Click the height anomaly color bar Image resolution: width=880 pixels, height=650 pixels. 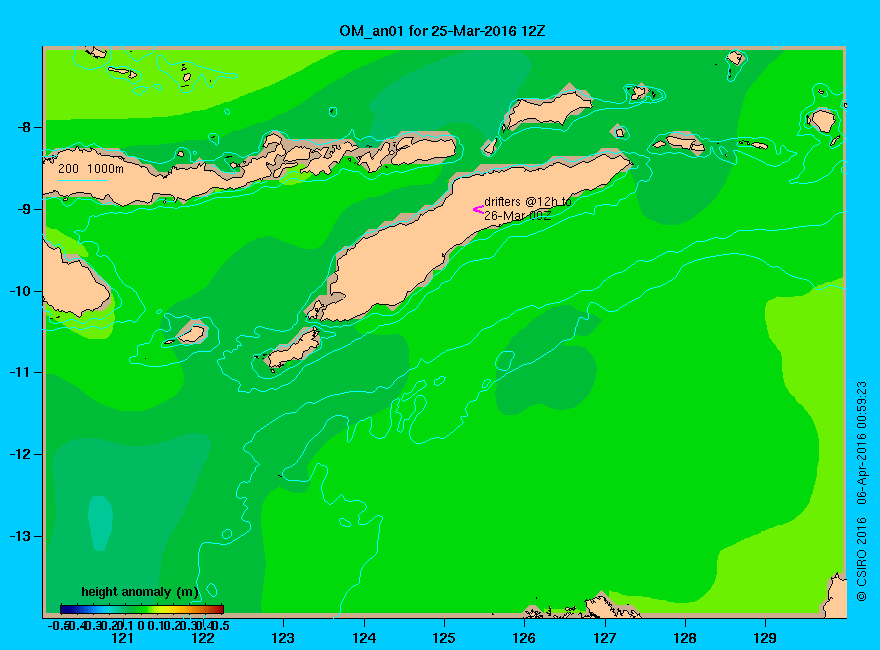(x=142, y=609)
